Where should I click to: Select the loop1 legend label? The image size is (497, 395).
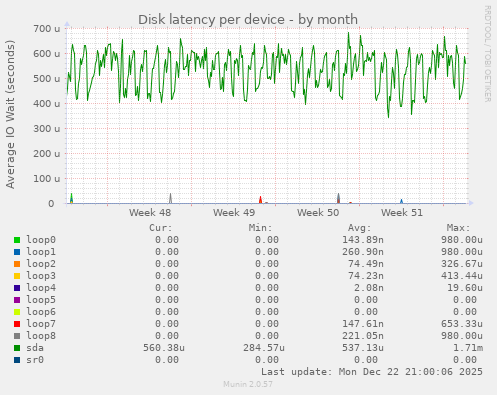pos(41,252)
